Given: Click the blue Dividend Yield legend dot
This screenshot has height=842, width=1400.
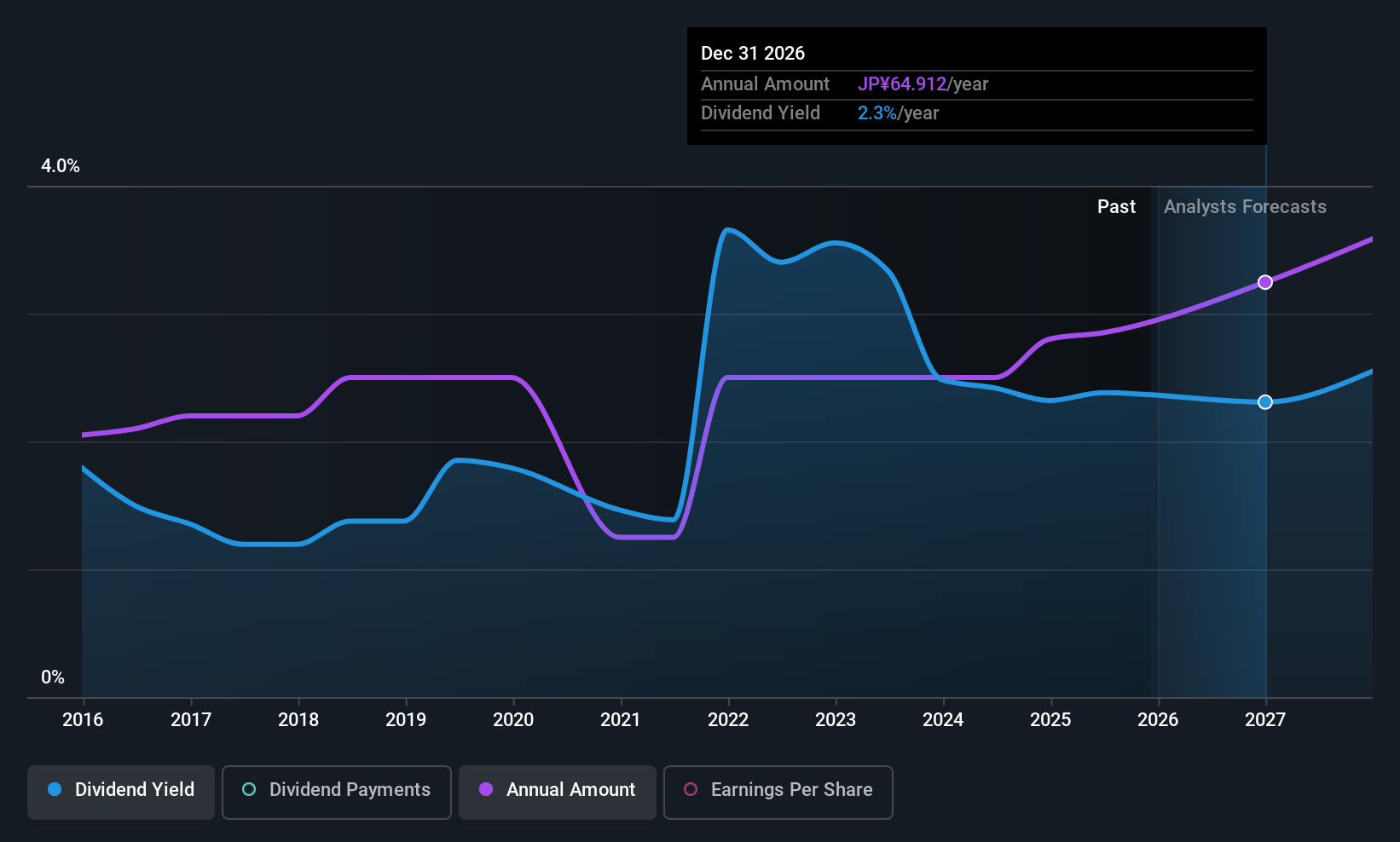Looking at the screenshot, I should point(55,790).
